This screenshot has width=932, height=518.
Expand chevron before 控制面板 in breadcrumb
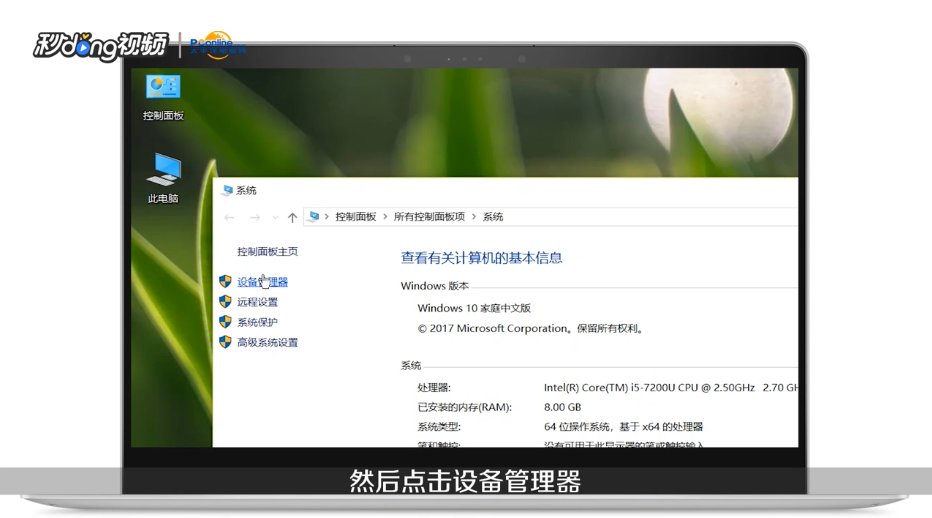(326, 216)
